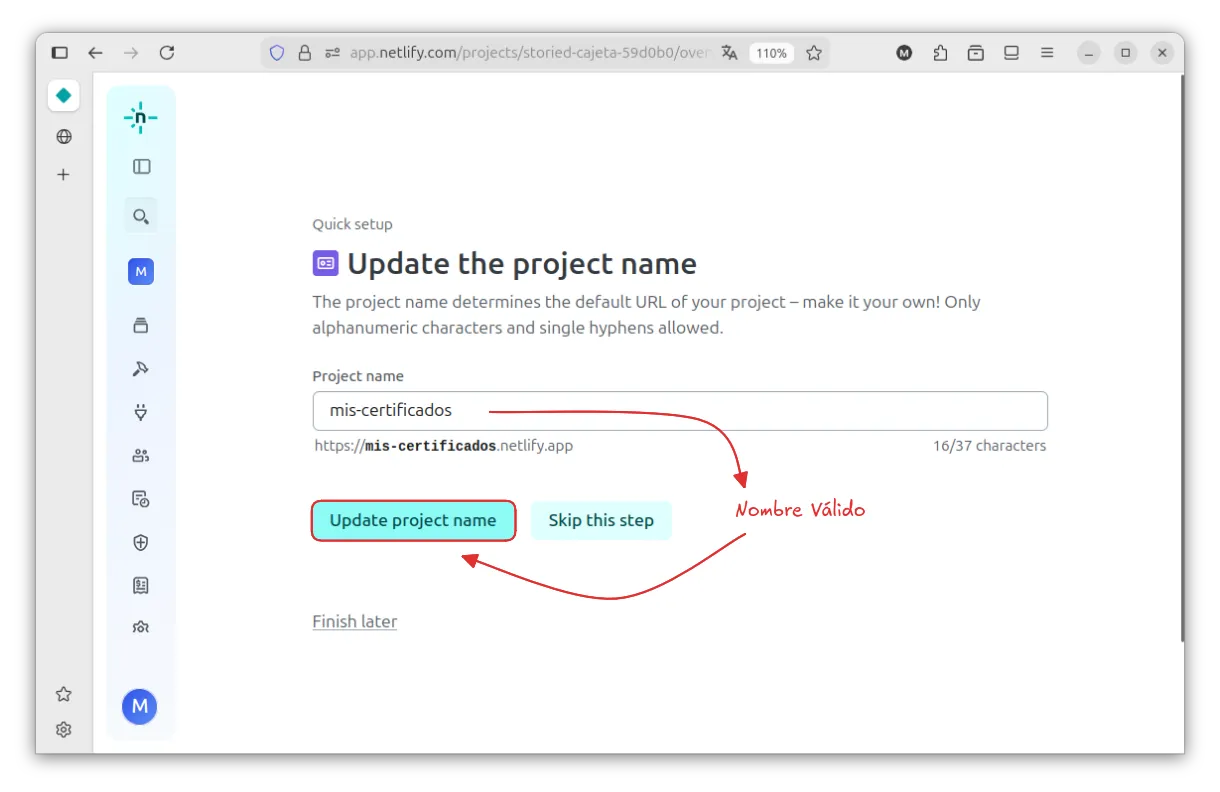
Task: Open the Members people icon in sidebar
Action: pos(141,456)
